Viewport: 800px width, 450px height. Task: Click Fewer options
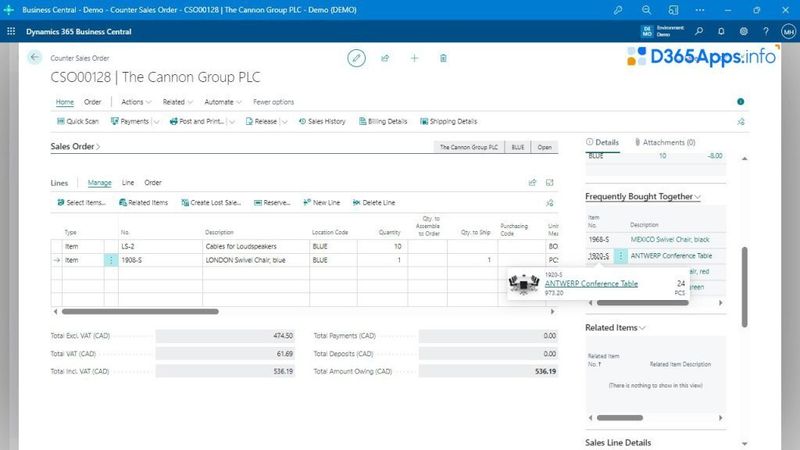pyautogui.click(x=273, y=102)
